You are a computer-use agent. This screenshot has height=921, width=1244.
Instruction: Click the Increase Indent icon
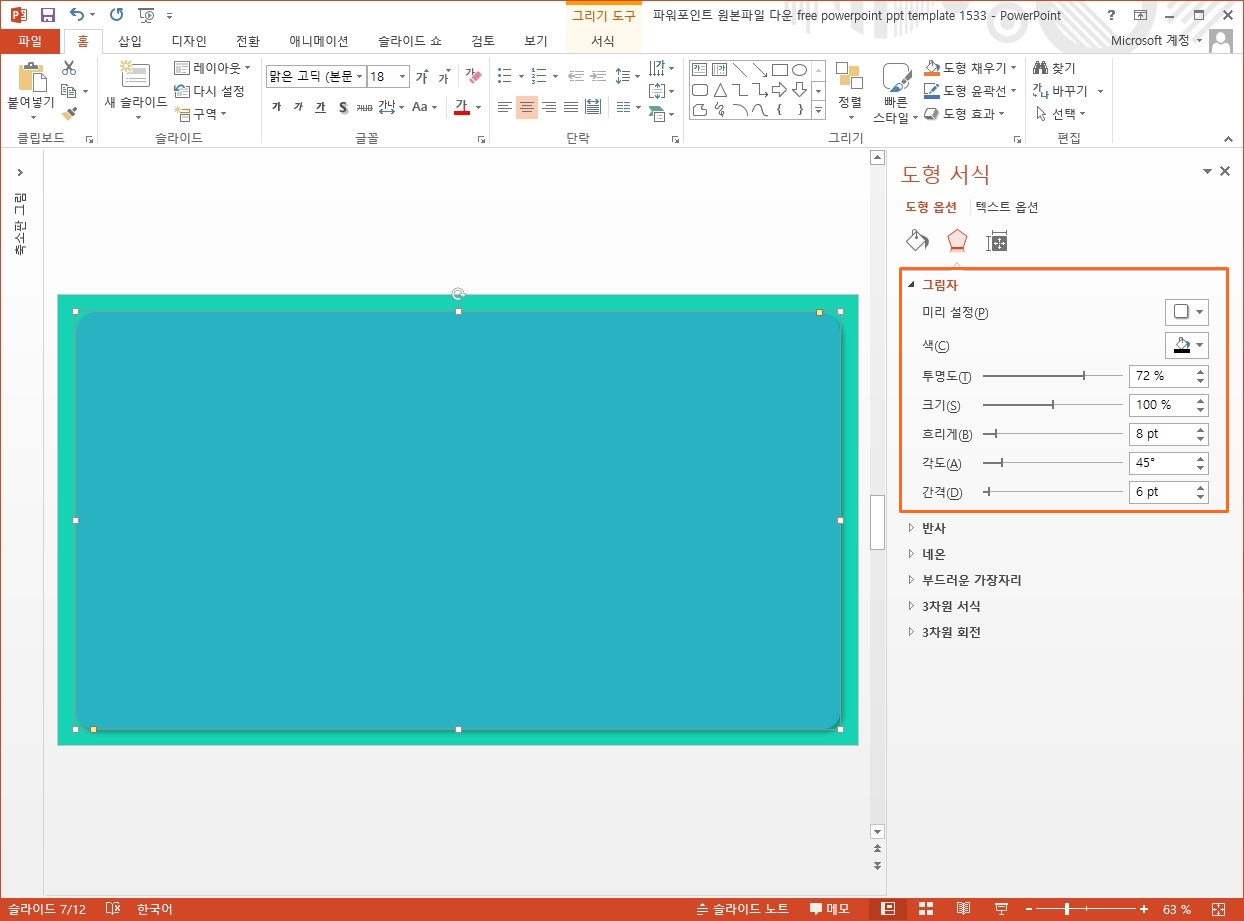tap(597, 76)
